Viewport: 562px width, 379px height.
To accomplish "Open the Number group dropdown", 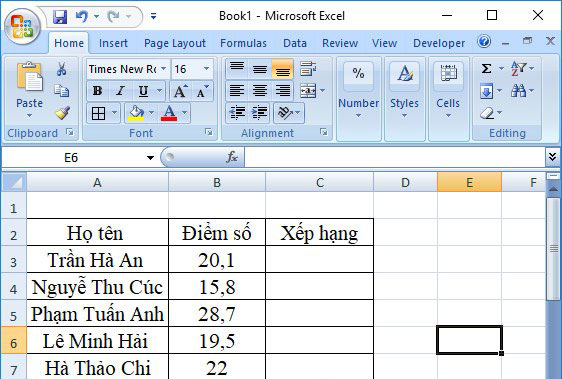I will 358,99.
